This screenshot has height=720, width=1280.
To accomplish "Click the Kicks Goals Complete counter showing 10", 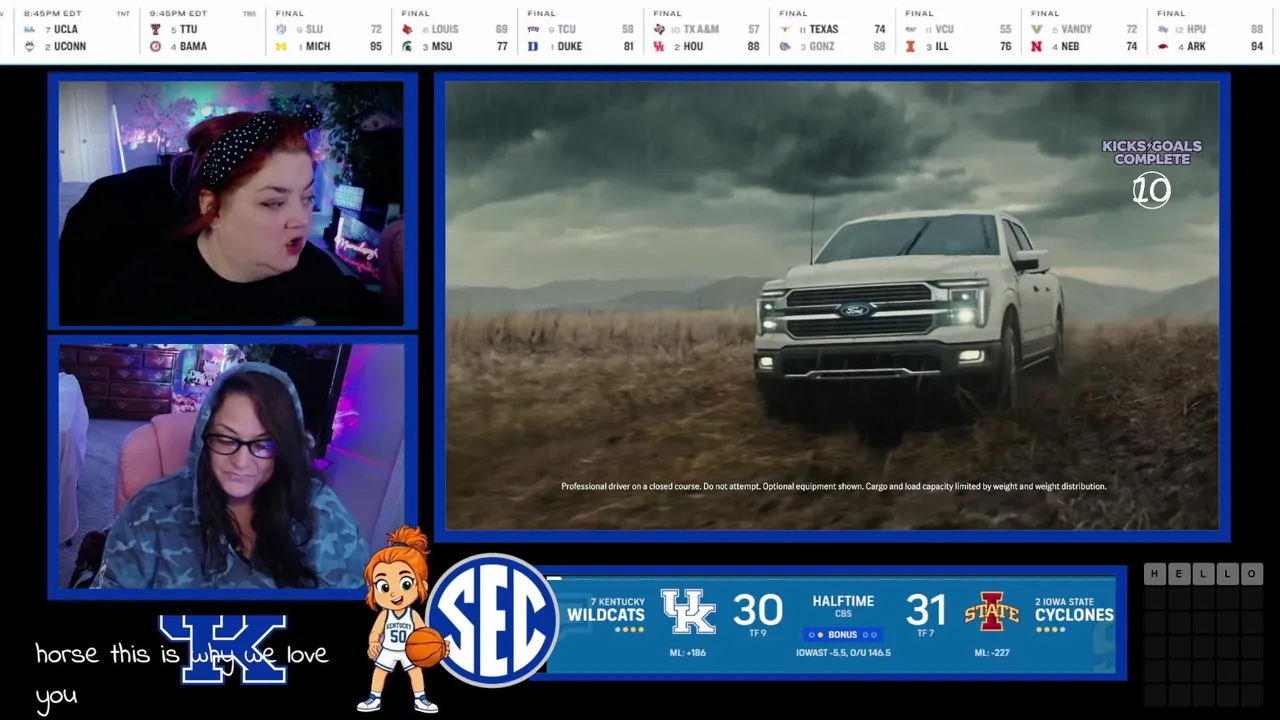I will [1152, 172].
